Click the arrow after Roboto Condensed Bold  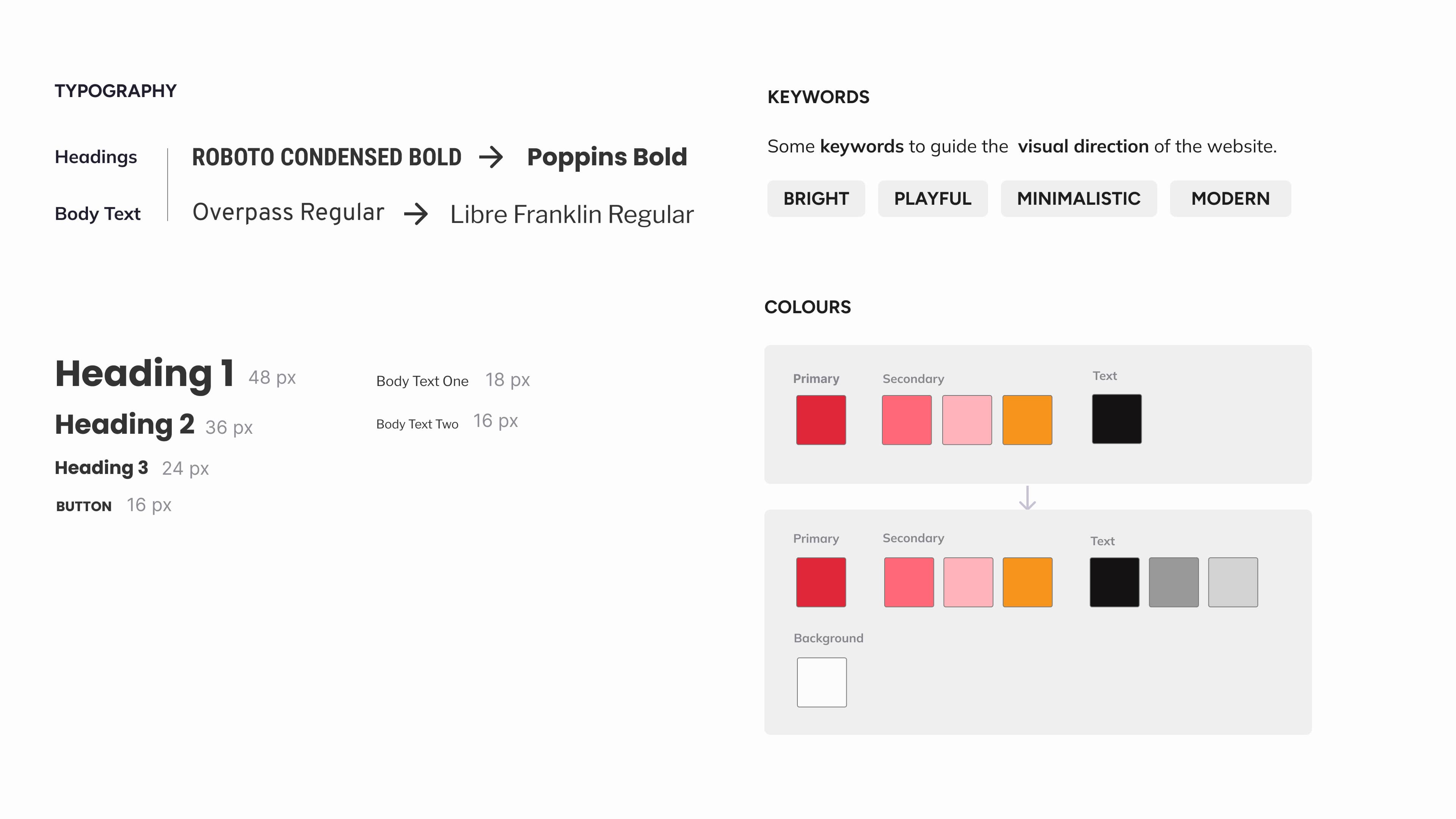tap(491, 157)
